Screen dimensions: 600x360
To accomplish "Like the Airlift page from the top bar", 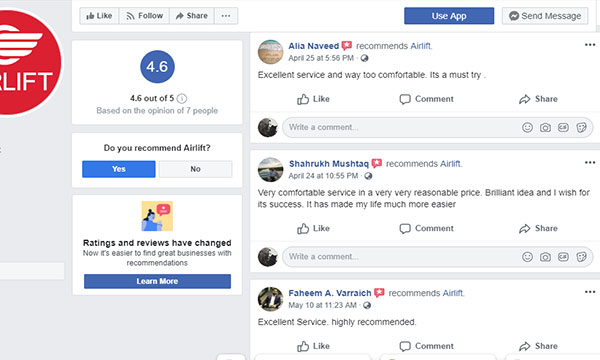I will pos(99,16).
